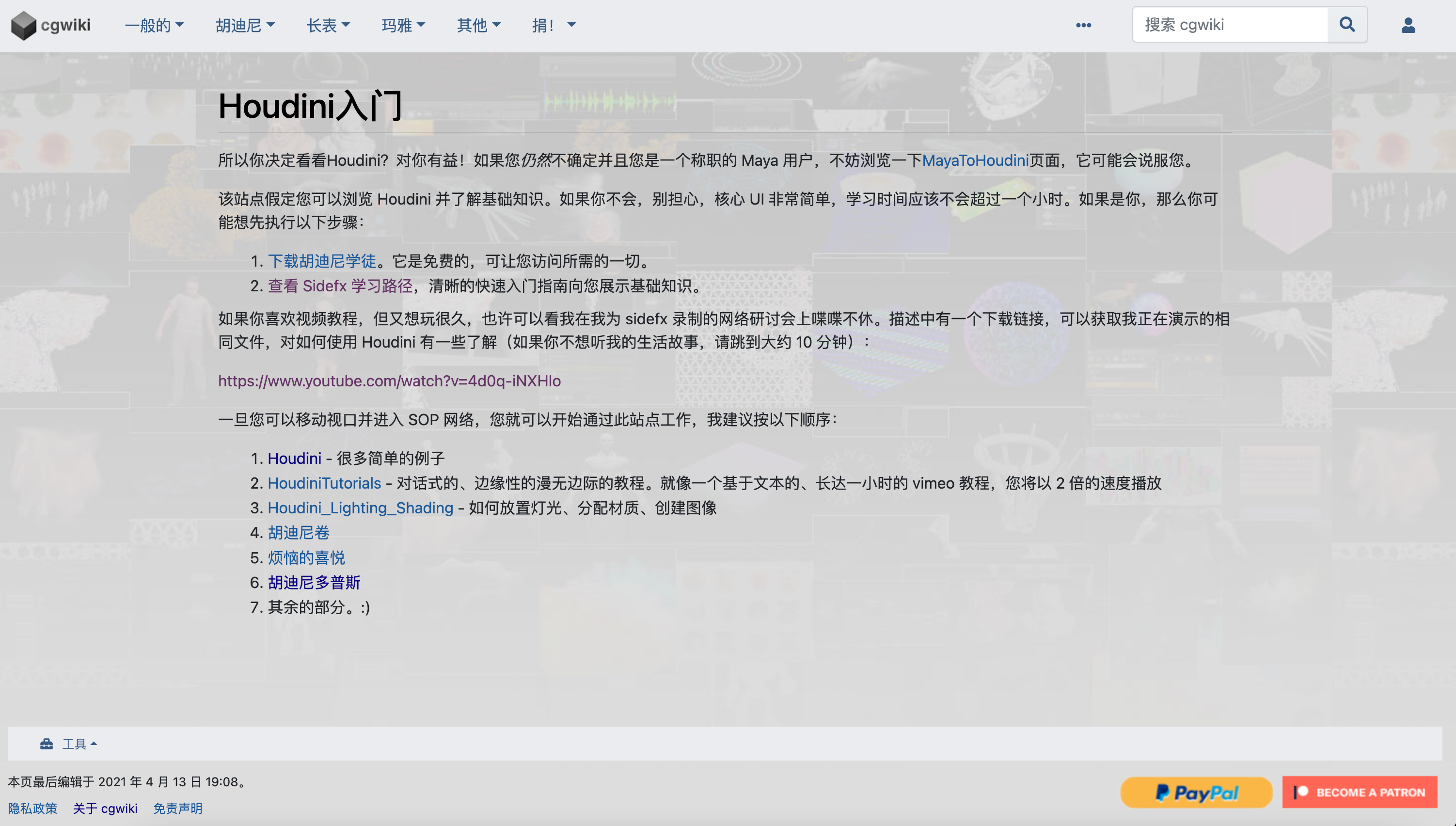Open the 免责声明 footer link

pos(177,809)
